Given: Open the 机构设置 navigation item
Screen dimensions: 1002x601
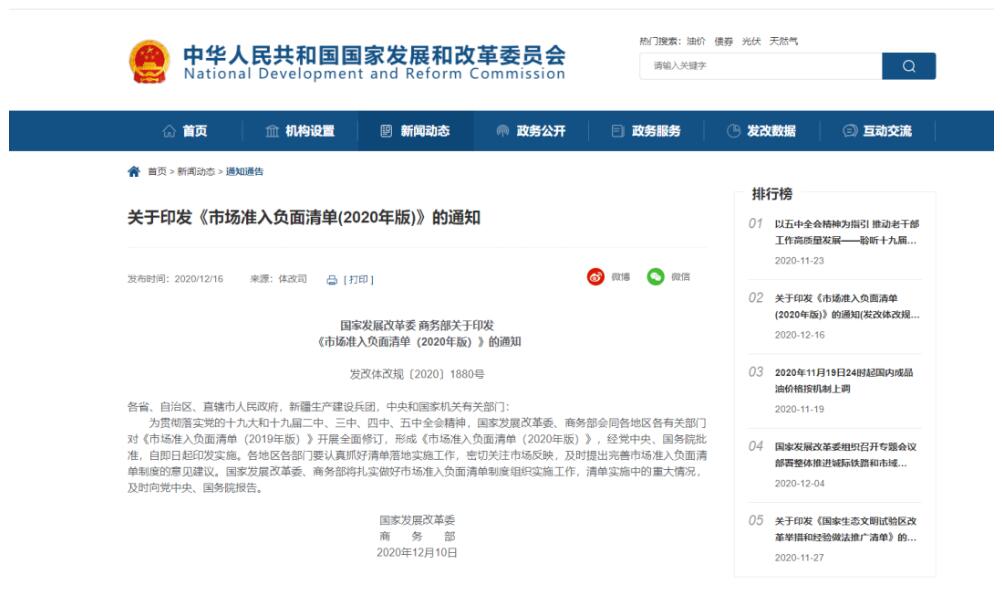Looking at the screenshot, I should 300,131.
